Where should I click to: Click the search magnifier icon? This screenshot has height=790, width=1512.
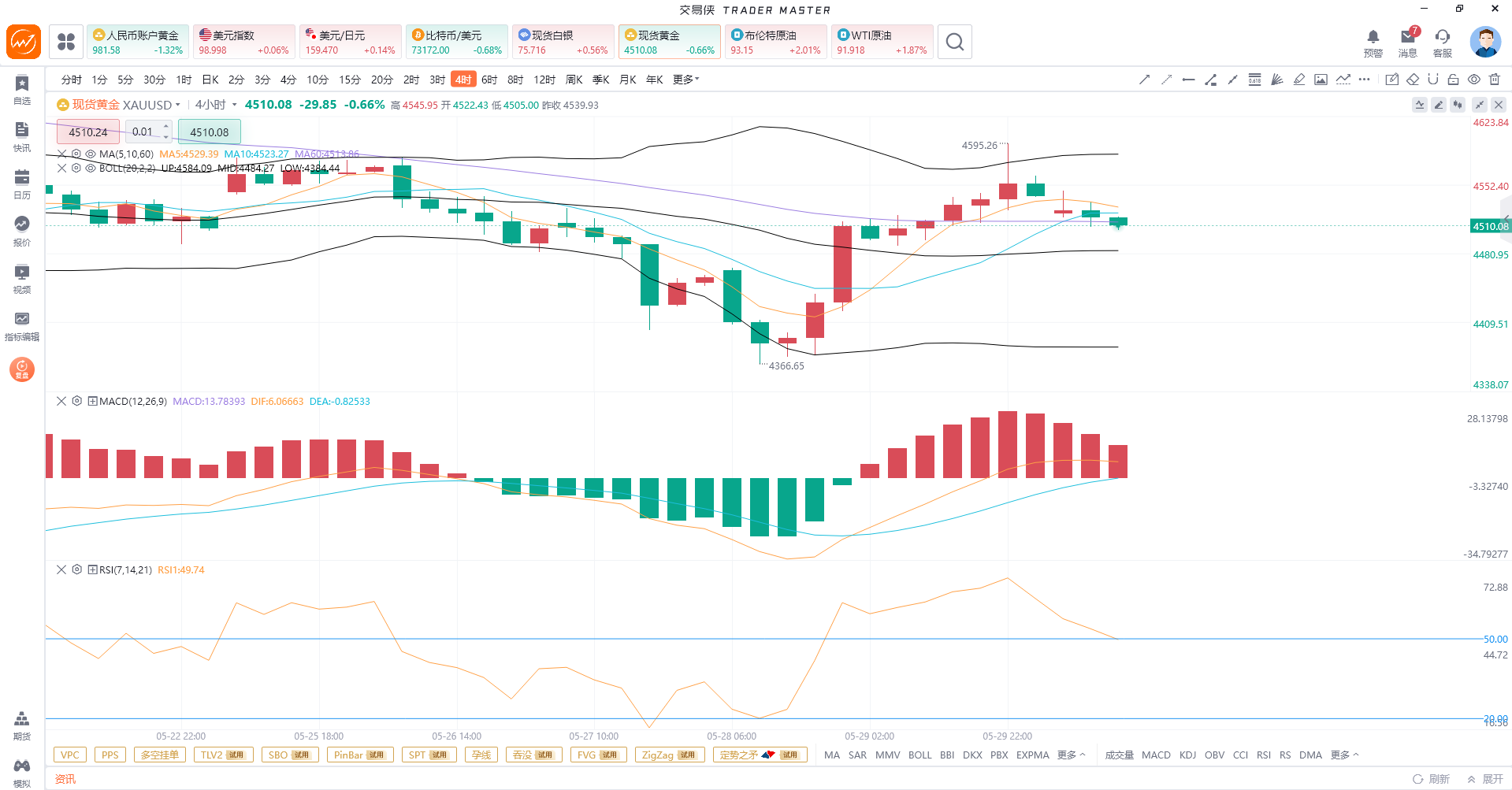tap(955, 42)
